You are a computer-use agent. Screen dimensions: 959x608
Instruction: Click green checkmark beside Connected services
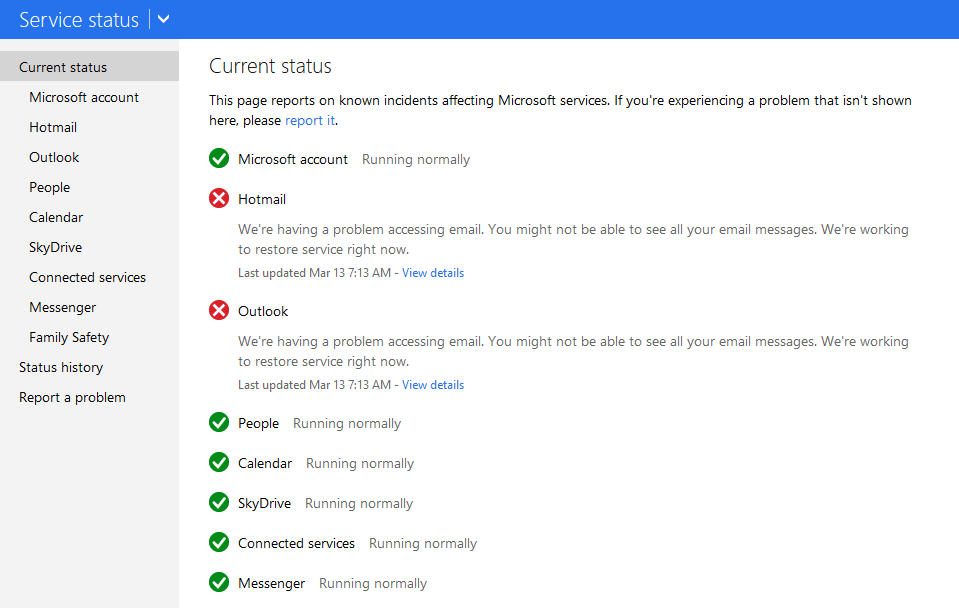click(x=219, y=542)
